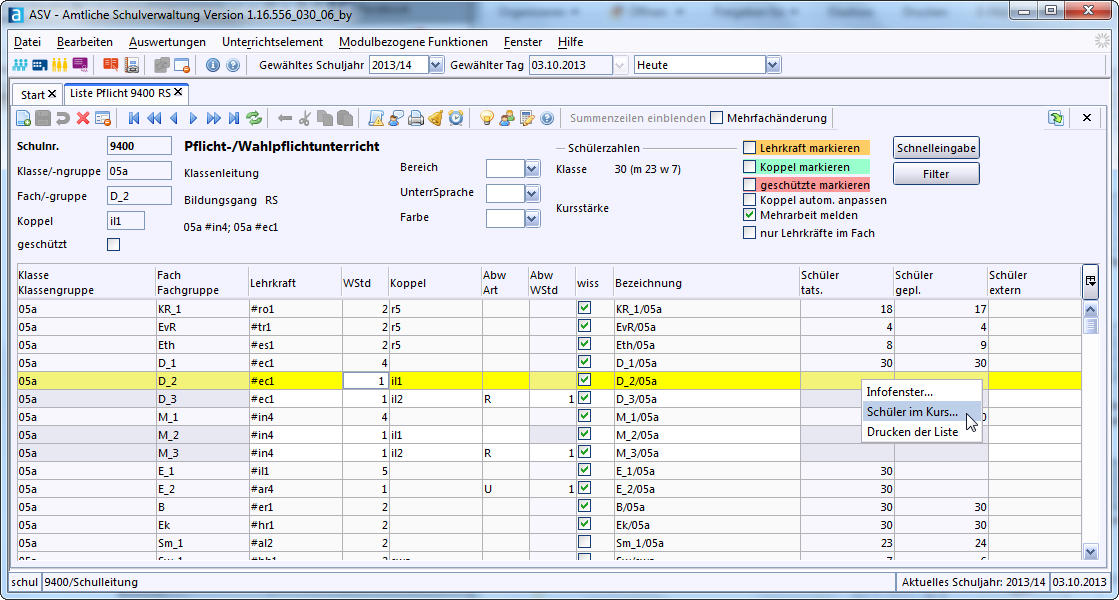Create a new record with the new-document icon
This screenshot has height=600, width=1119.
(x=23, y=118)
